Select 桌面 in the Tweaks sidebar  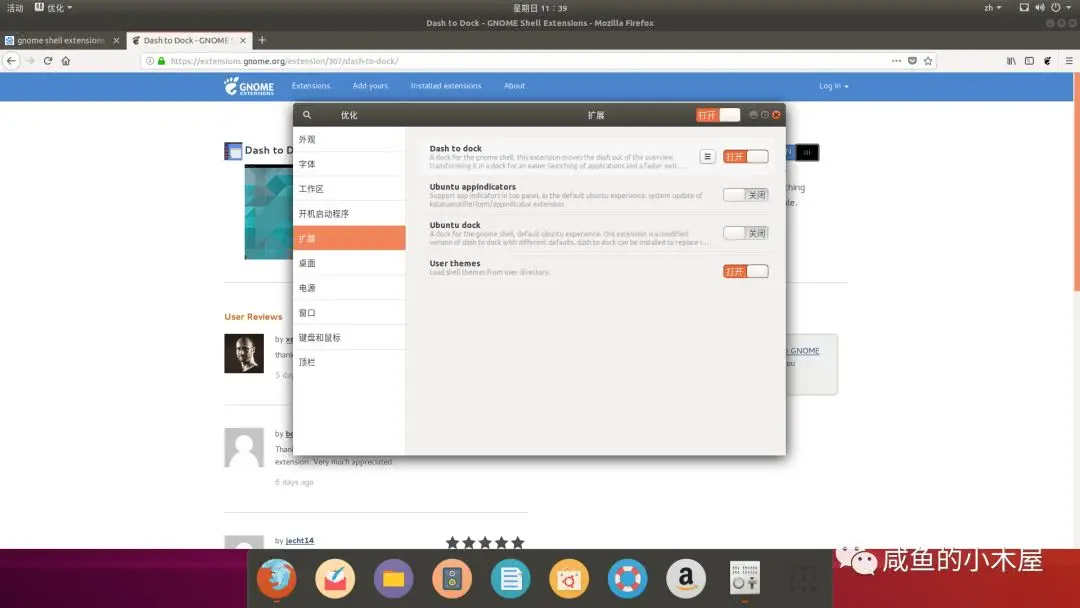349,263
